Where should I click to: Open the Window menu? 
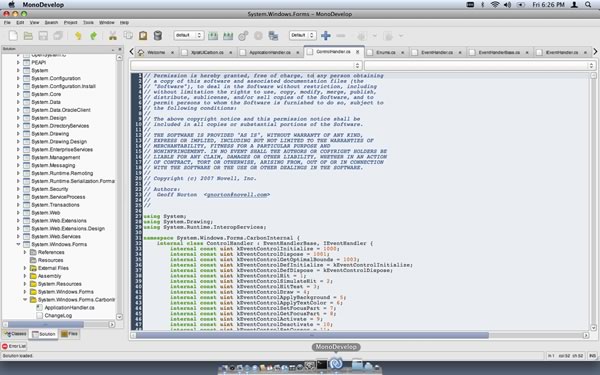pyautogui.click(x=107, y=23)
